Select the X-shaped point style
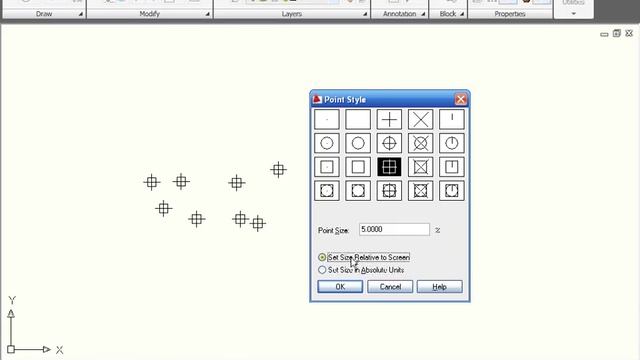This screenshot has height=360, width=640. [420, 119]
